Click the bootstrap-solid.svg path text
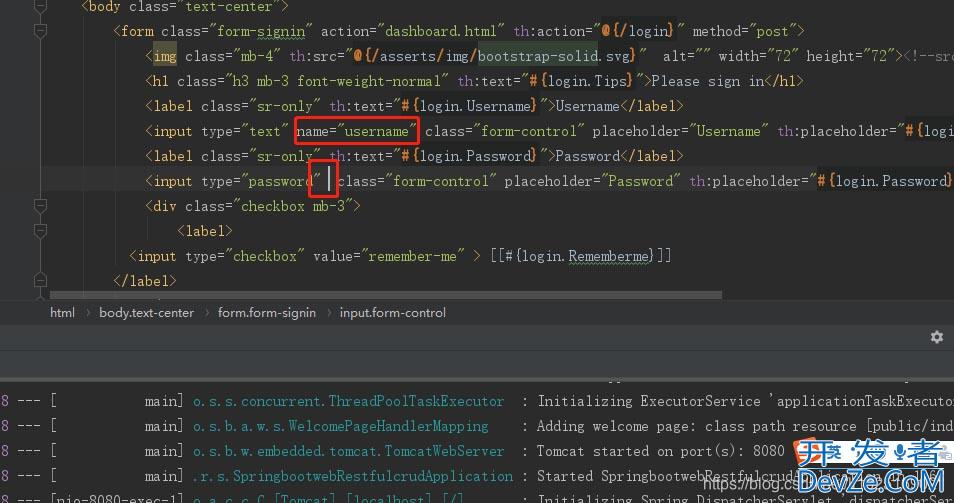Screen dimensions: 954x503 click(554, 56)
